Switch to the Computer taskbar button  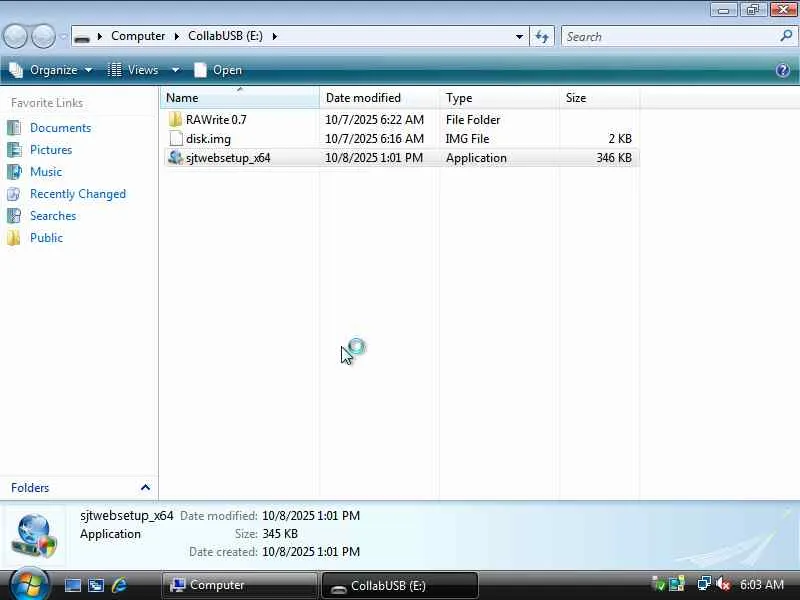(x=239, y=585)
